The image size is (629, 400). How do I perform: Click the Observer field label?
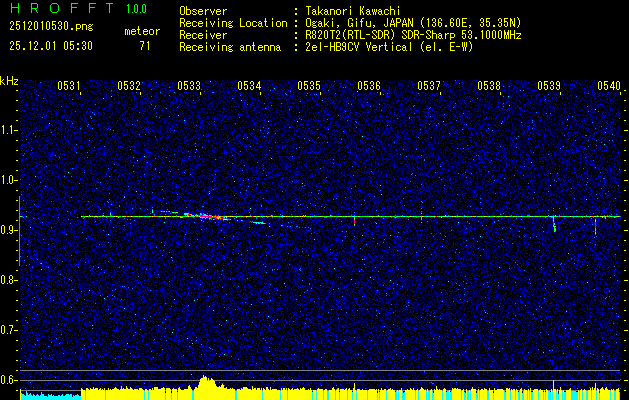point(203,11)
